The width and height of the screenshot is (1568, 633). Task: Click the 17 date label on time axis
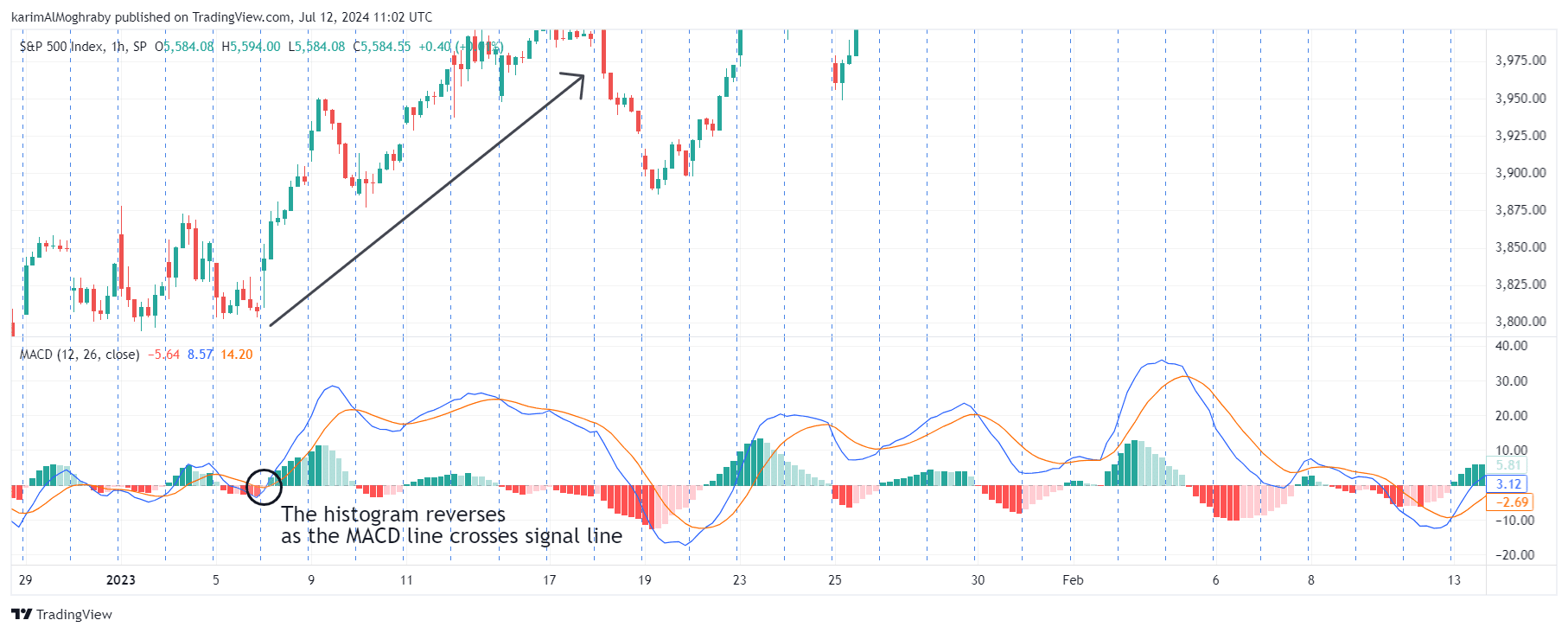pyautogui.click(x=550, y=580)
